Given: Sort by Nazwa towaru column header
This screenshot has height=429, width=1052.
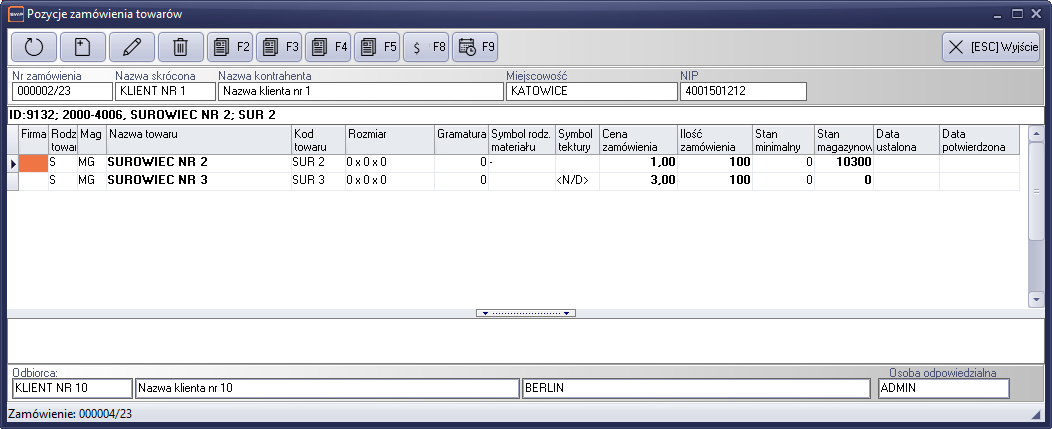Looking at the screenshot, I should point(198,140).
